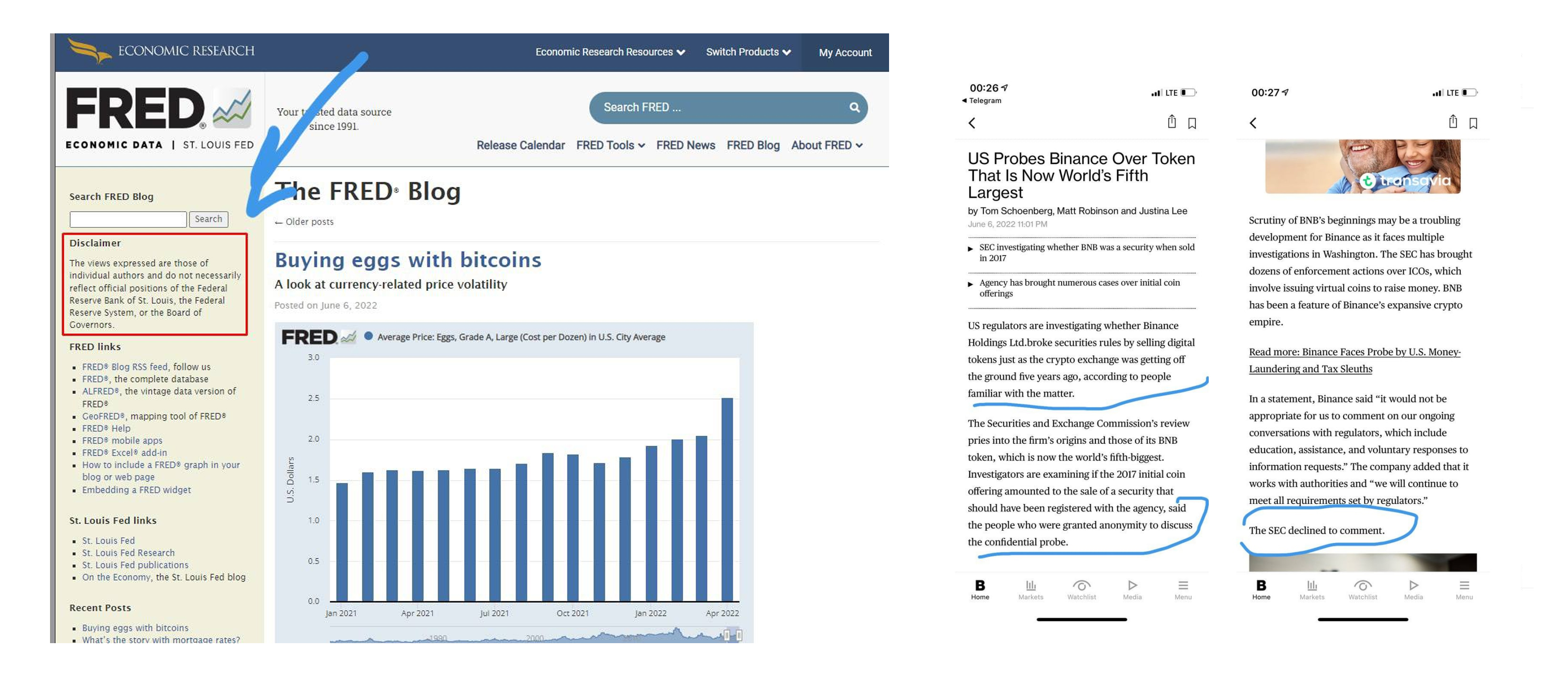Tap Home icon in left phone's bottom bar
The width and height of the screenshot is (1568, 677).
[980, 589]
